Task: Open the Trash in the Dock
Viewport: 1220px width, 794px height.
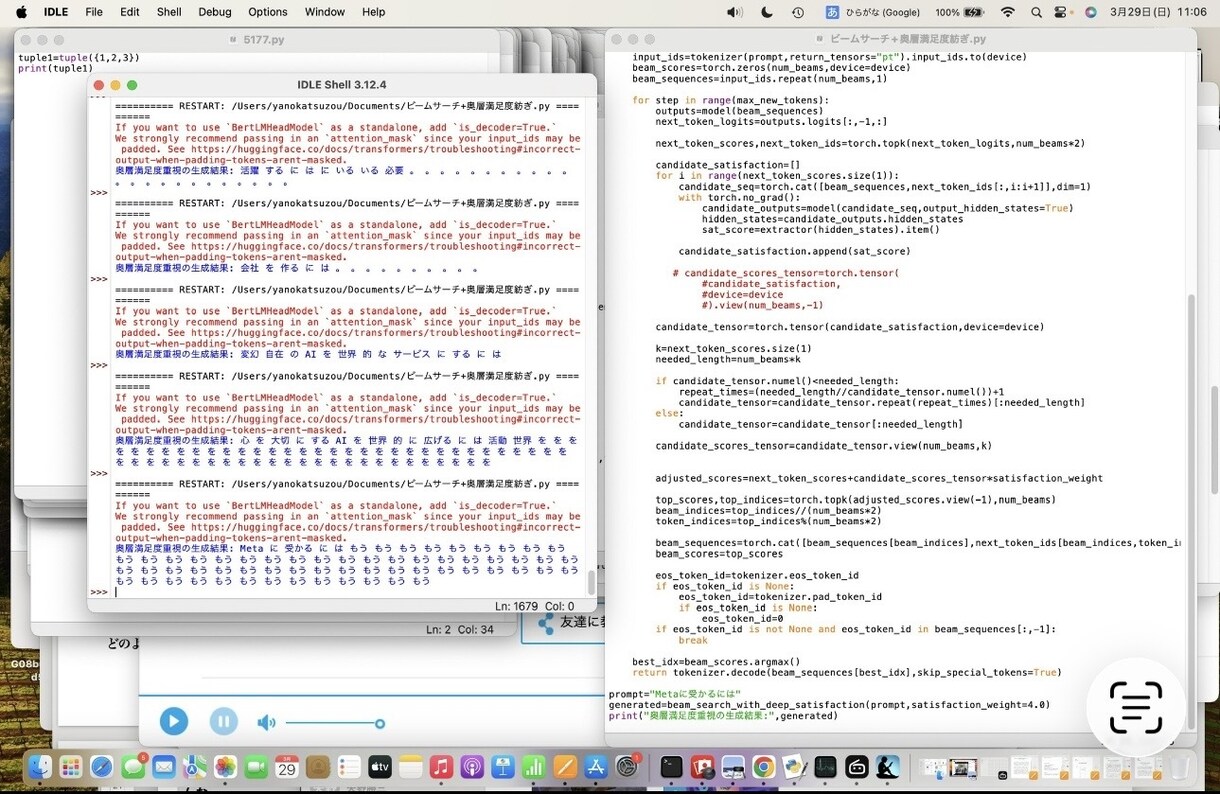Action: click(x=1181, y=767)
